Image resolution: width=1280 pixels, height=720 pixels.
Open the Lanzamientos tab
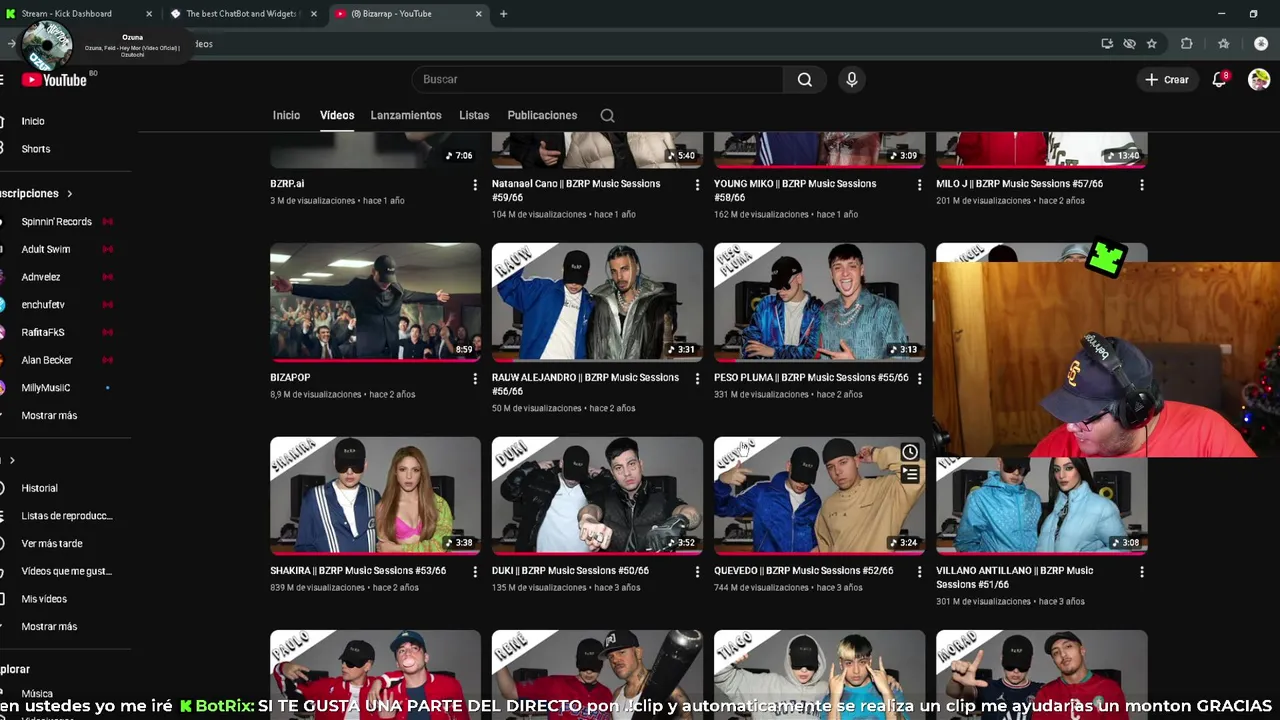pos(406,115)
